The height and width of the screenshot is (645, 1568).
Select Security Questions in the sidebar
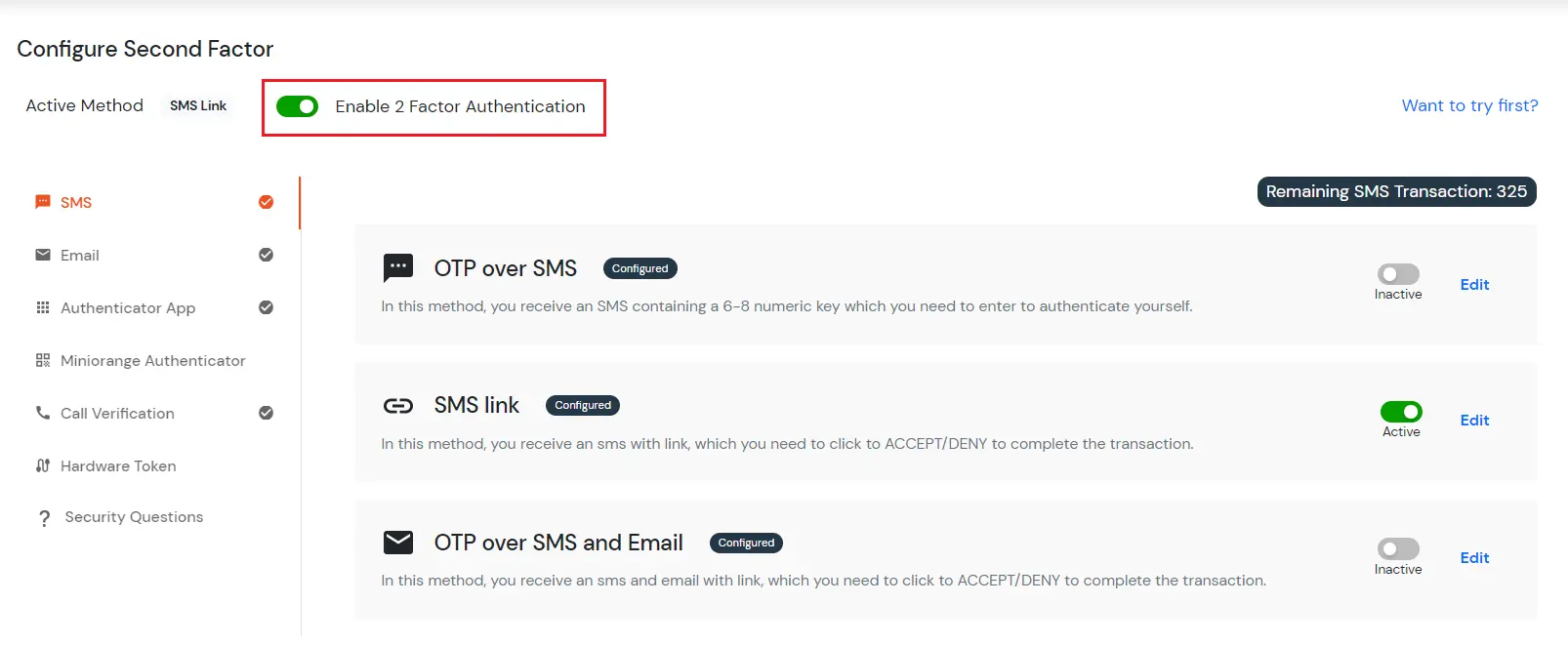click(x=134, y=517)
